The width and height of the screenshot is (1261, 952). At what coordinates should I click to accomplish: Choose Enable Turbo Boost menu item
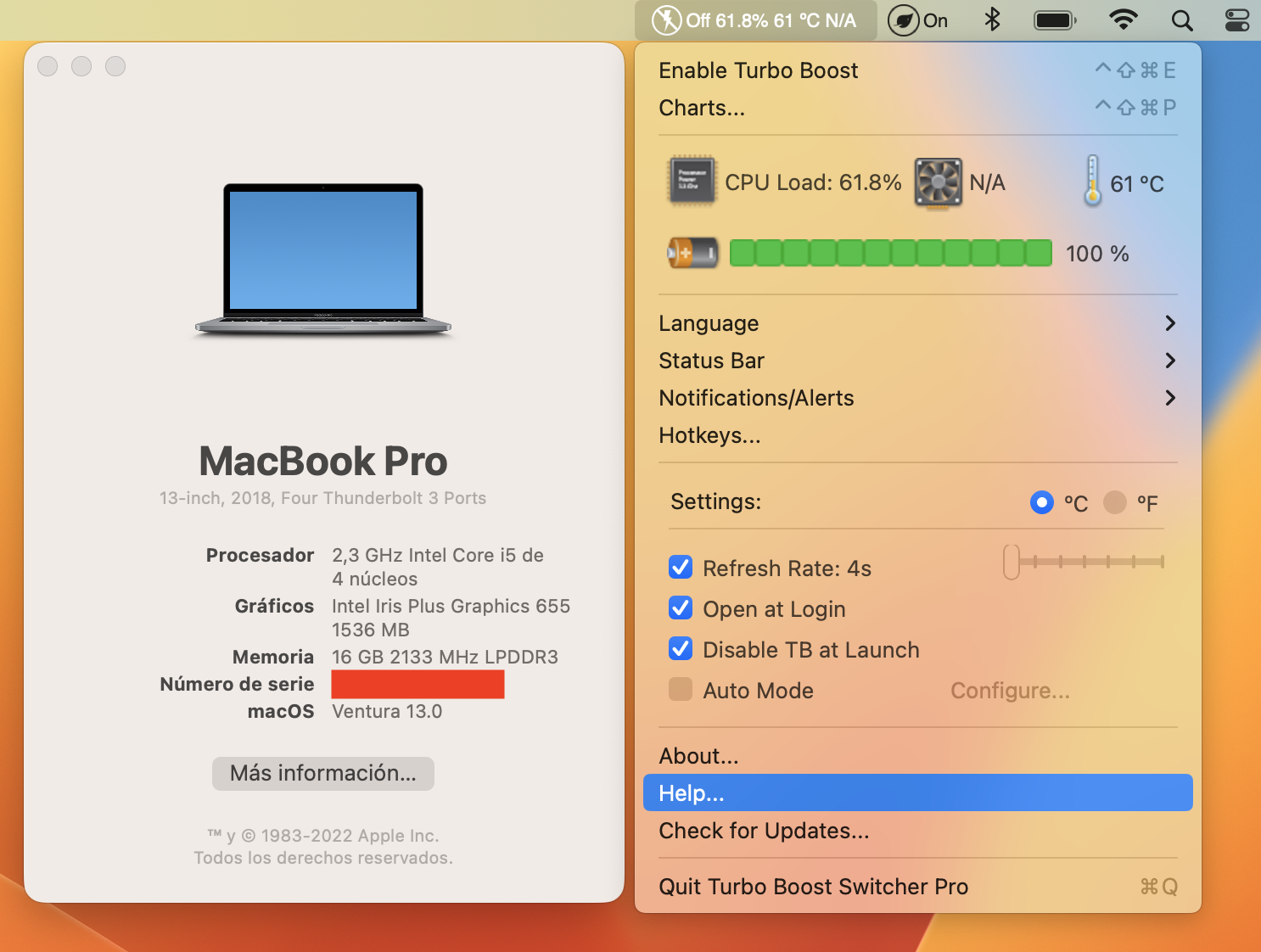tap(917, 70)
